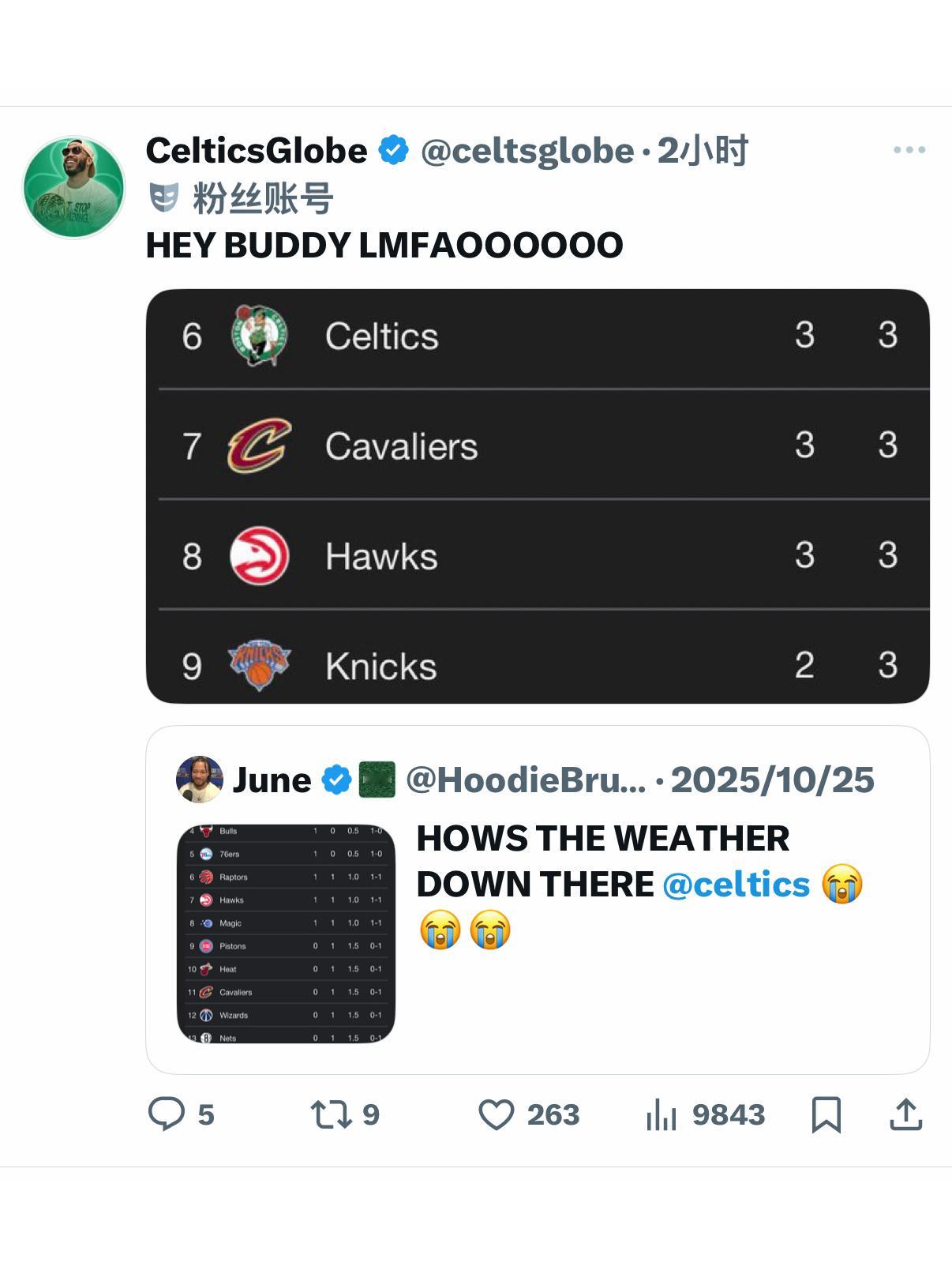
Task: Tap the share upload icon
Action: 905,1114
